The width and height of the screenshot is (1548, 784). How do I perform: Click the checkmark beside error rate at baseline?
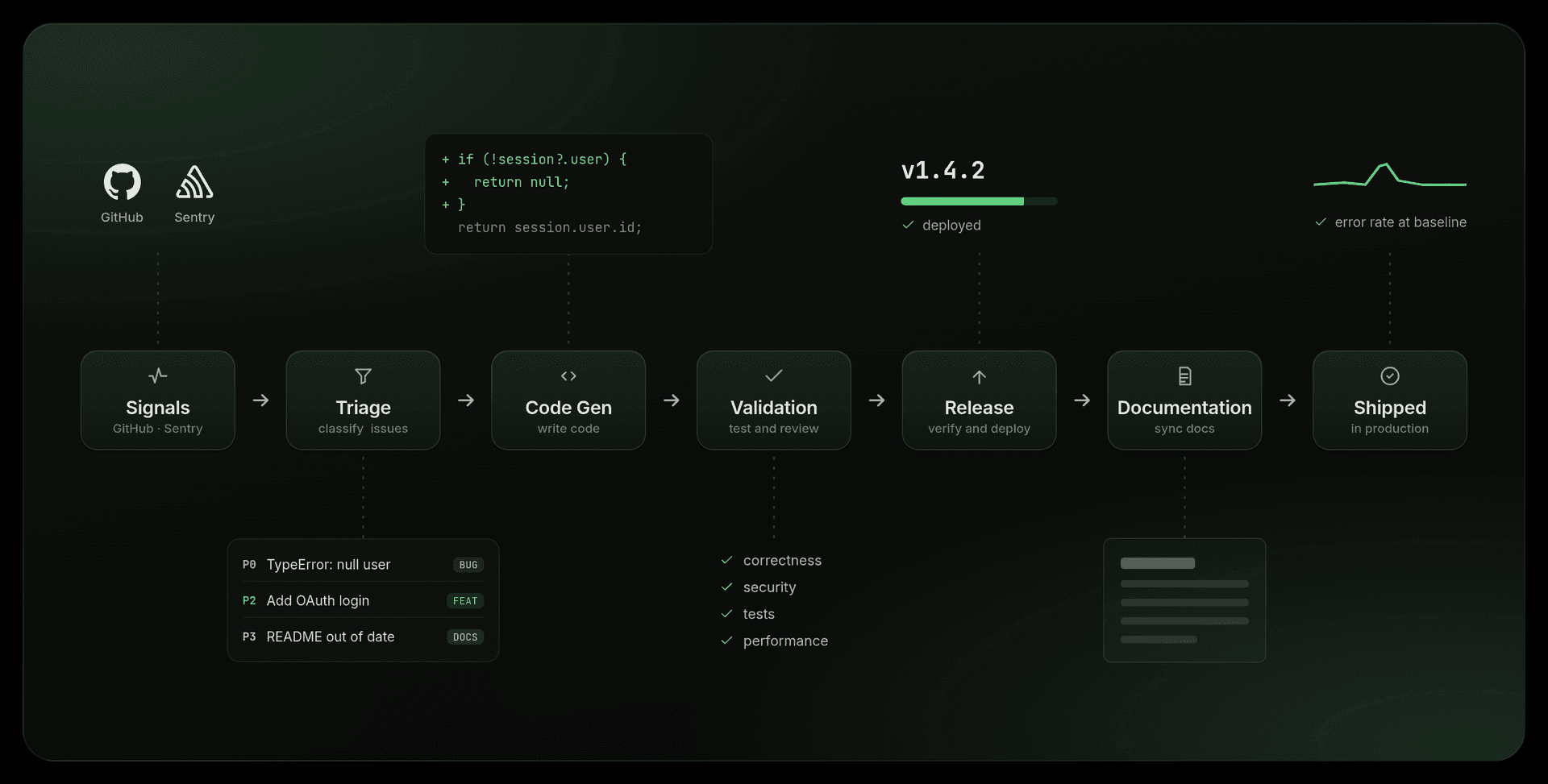pos(1321,222)
